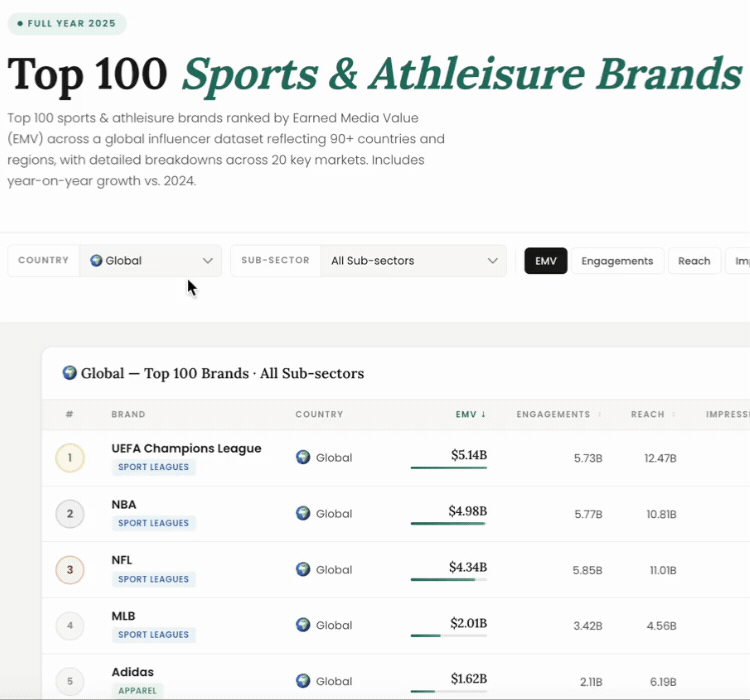Click the 6.19B reach value
This screenshot has width=750, height=700.
tap(663, 682)
